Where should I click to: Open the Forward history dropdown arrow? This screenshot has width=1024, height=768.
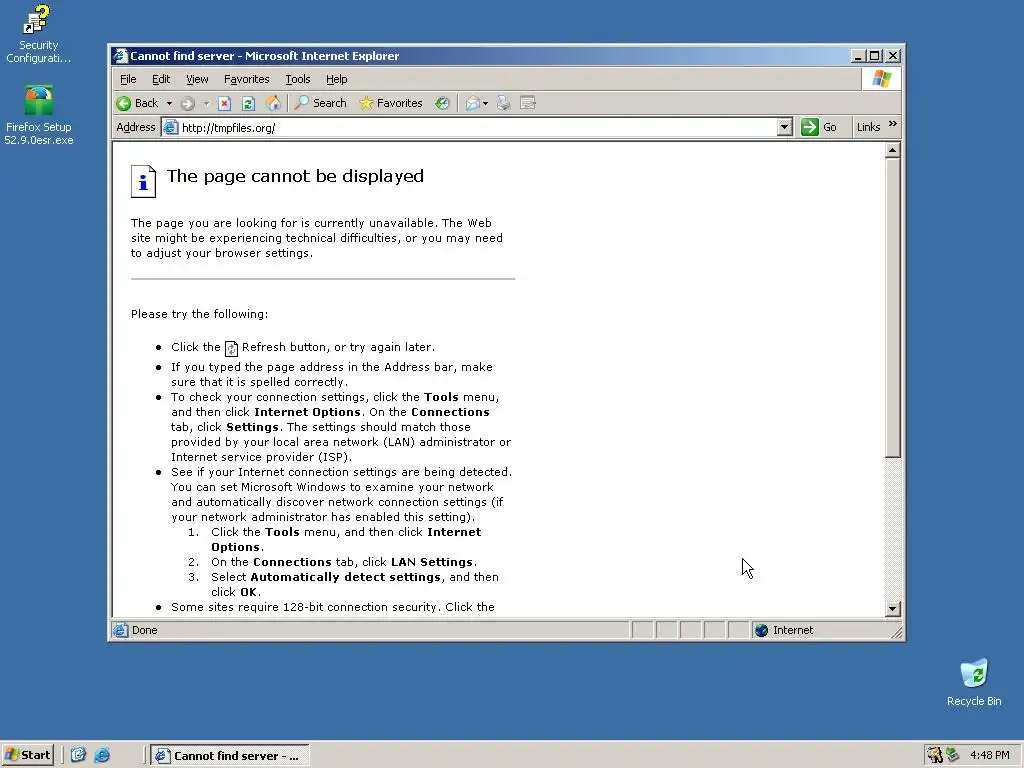tap(206, 103)
